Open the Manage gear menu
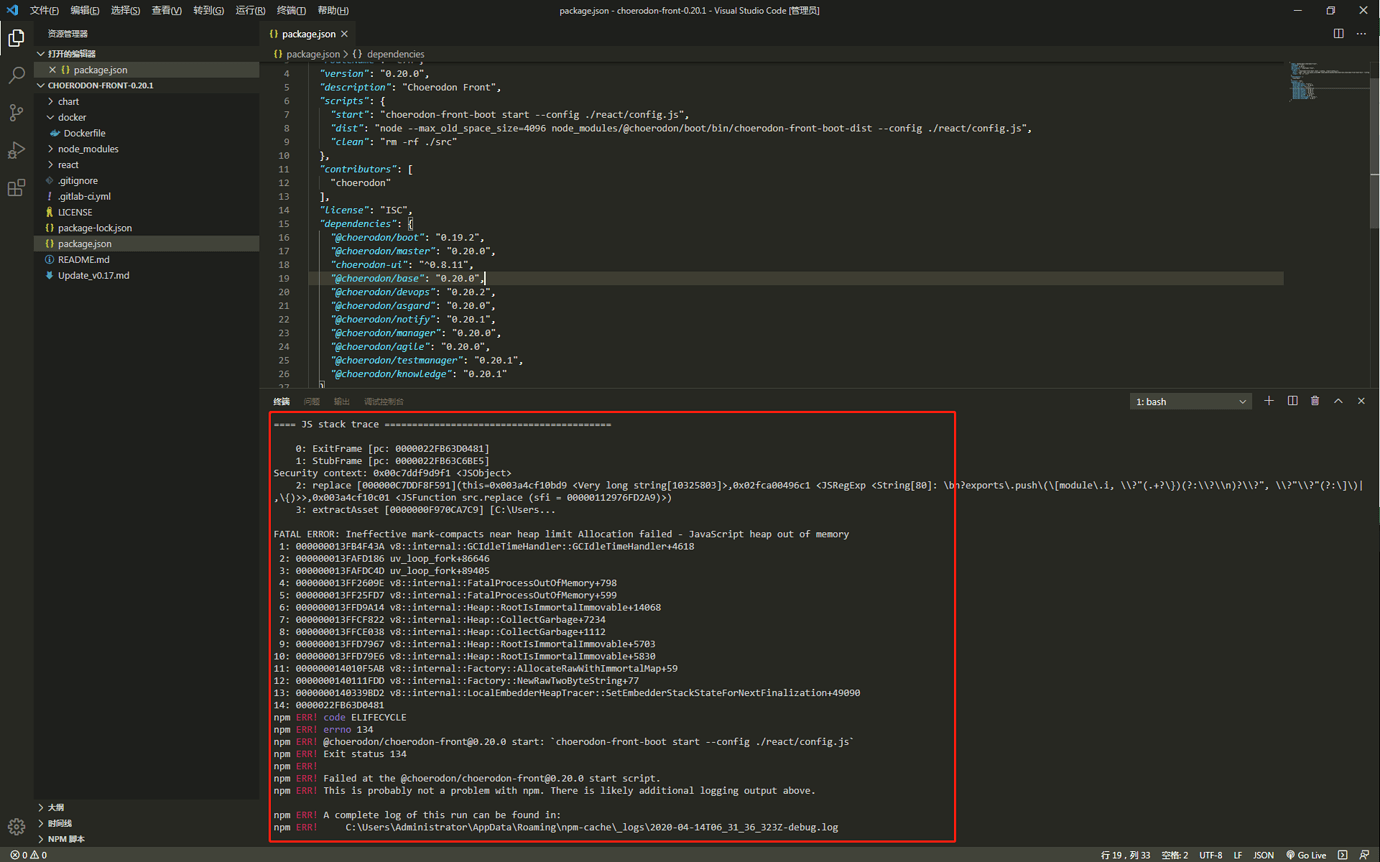1380x862 pixels. pyautogui.click(x=16, y=827)
